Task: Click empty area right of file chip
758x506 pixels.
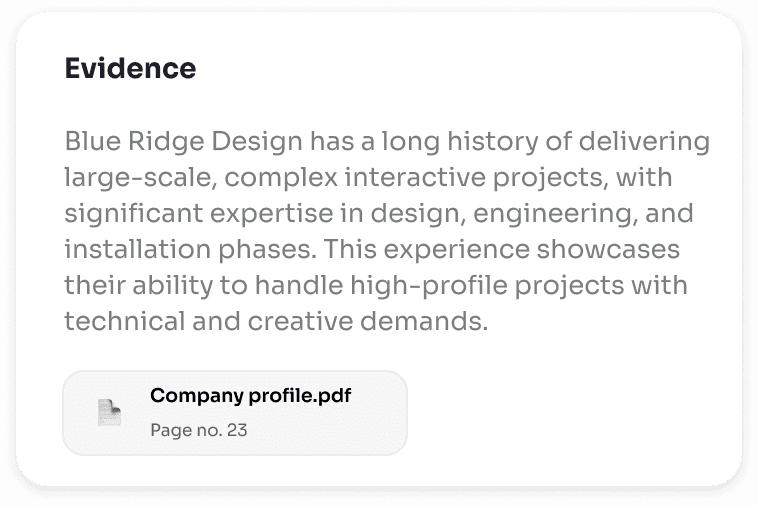Action: tap(570, 413)
